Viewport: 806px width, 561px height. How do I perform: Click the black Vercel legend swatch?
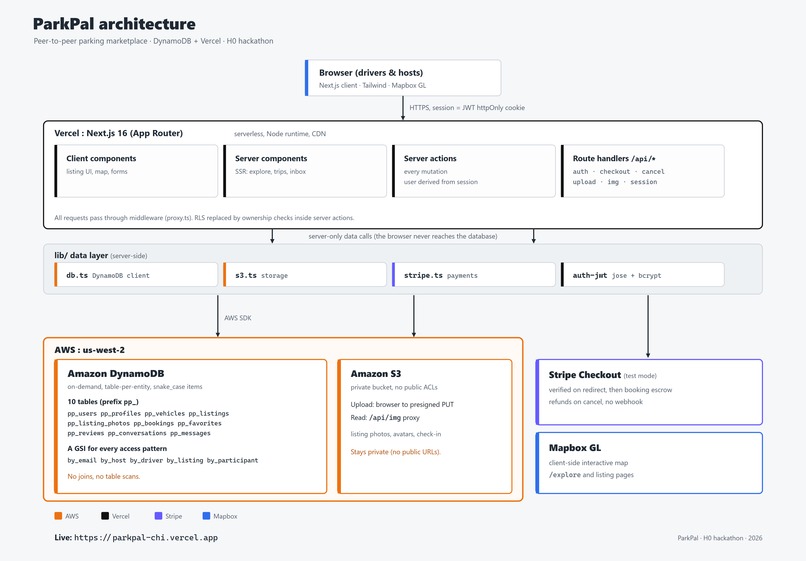(x=105, y=516)
